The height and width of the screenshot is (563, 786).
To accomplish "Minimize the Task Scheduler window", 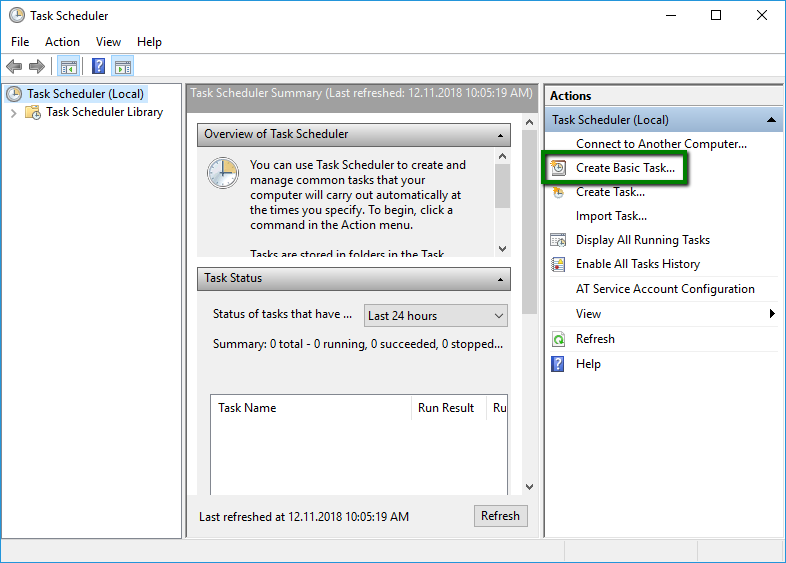I will click(671, 15).
